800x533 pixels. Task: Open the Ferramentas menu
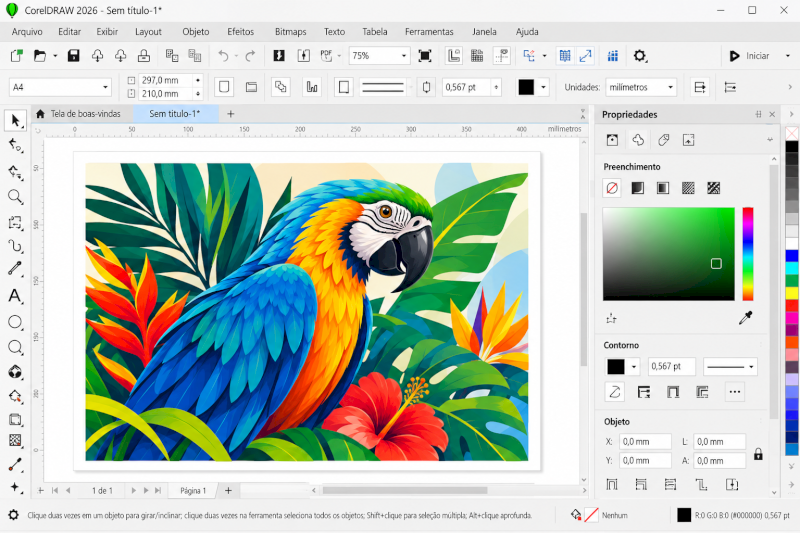(x=429, y=32)
